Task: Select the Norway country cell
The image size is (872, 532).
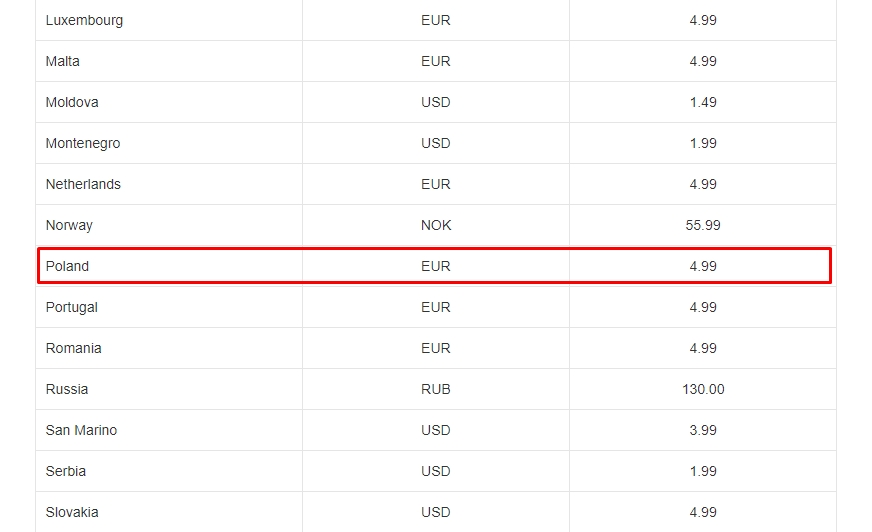Action: [x=69, y=225]
